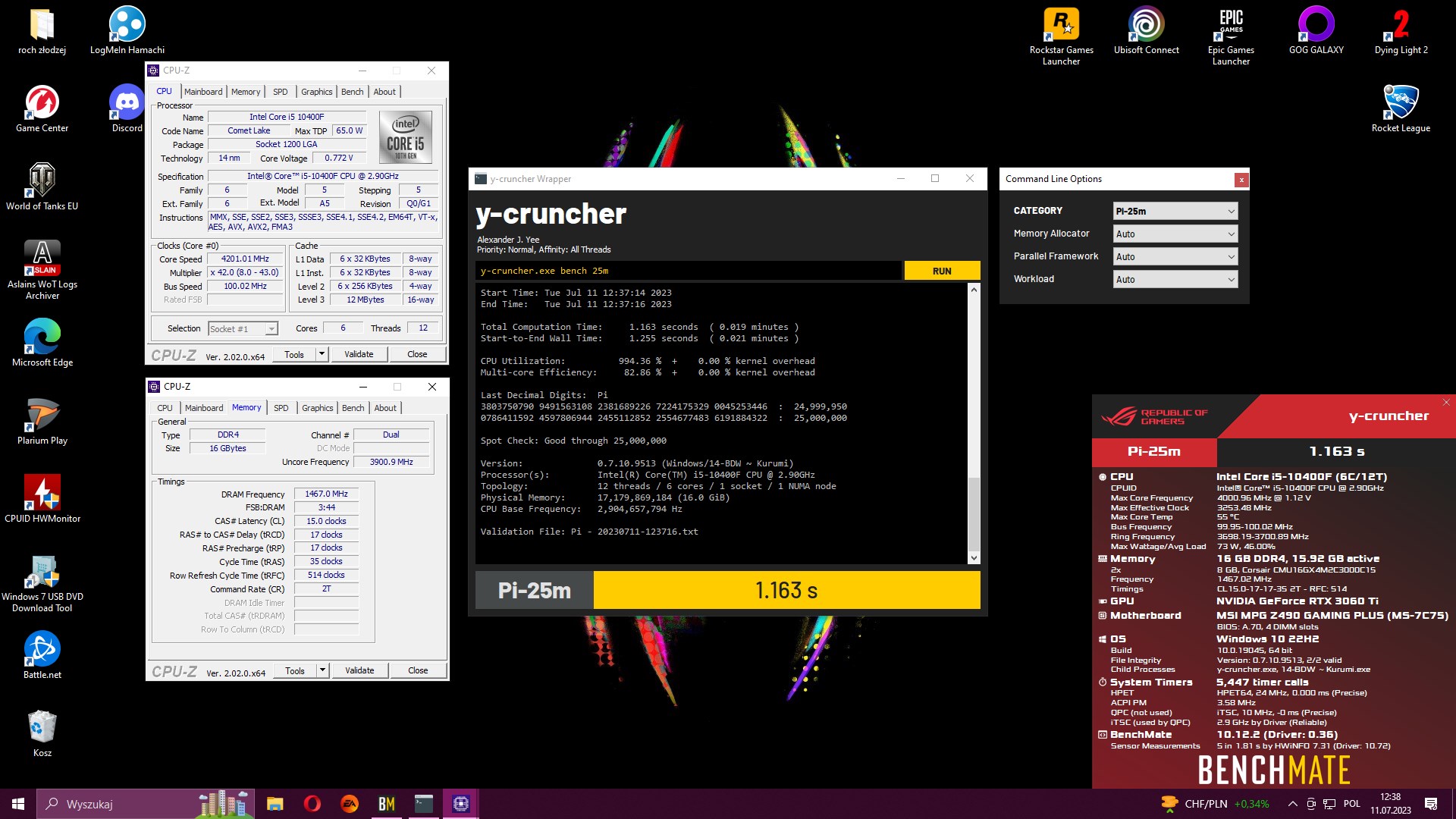
Task: Open Windows 7 USB DVD Download Tool
Action: pyautogui.click(x=42, y=582)
